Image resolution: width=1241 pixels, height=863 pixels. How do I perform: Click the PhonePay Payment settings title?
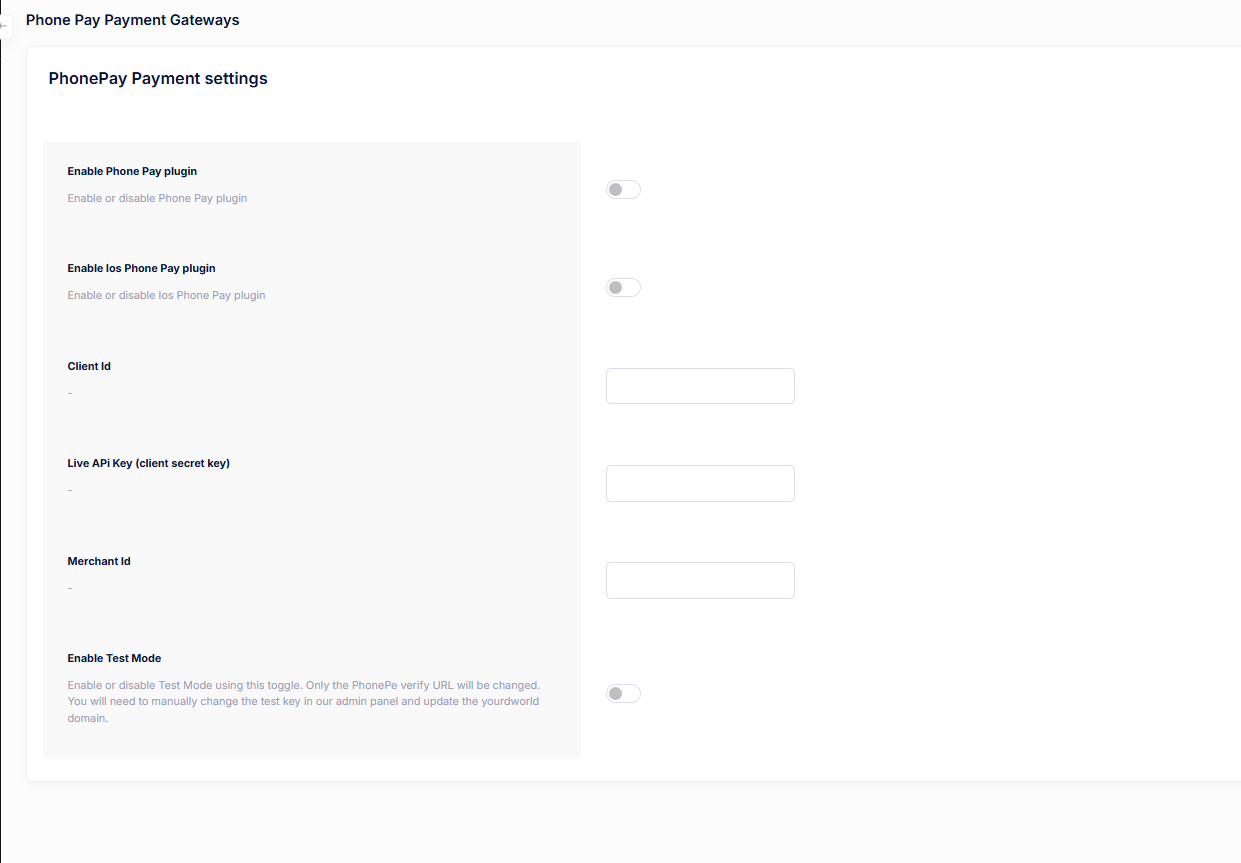(x=158, y=78)
